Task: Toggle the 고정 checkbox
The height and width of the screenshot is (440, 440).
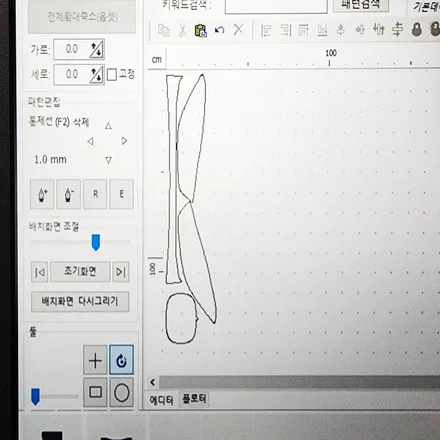Action: coord(112,75)
